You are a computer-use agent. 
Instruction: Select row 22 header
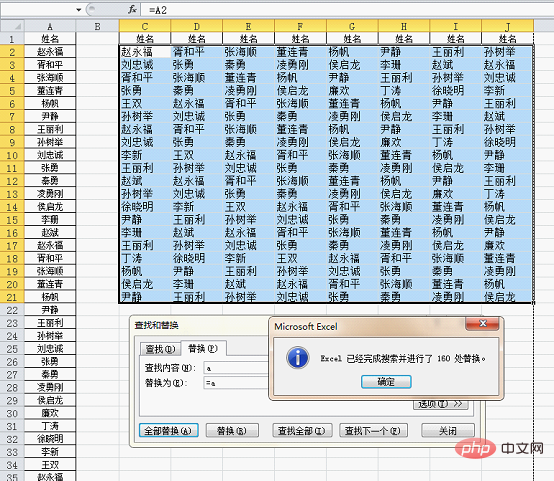[x=12, y=310]
